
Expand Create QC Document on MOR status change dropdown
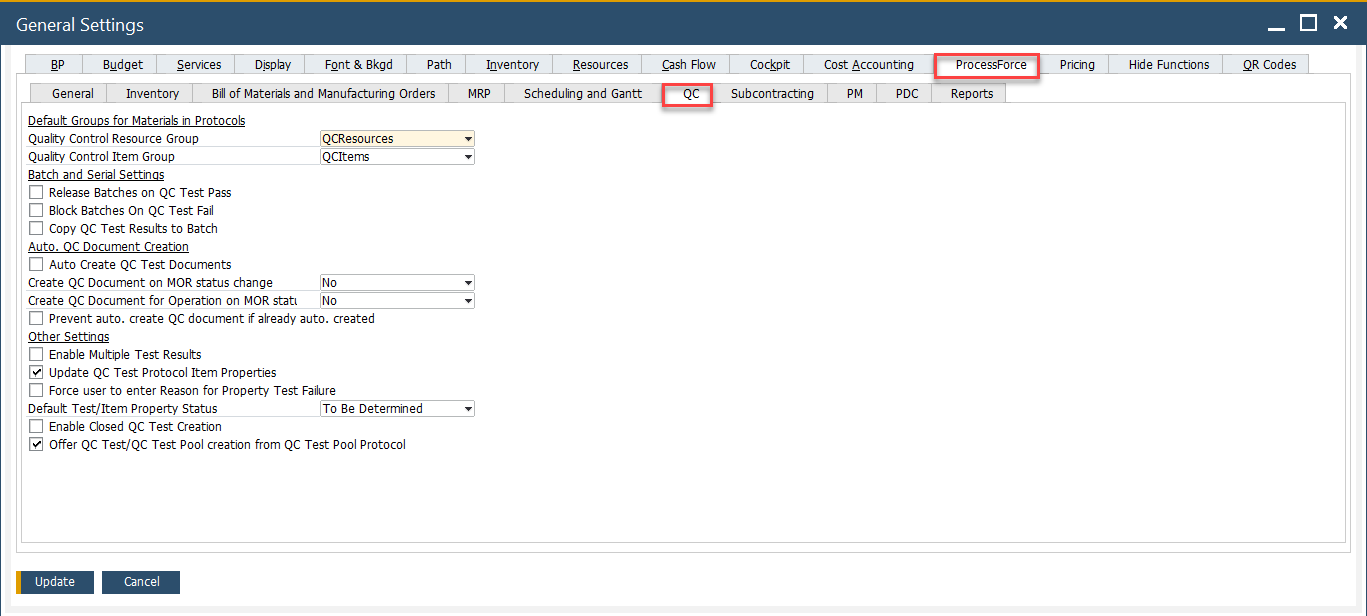click(x=468, y=283)
